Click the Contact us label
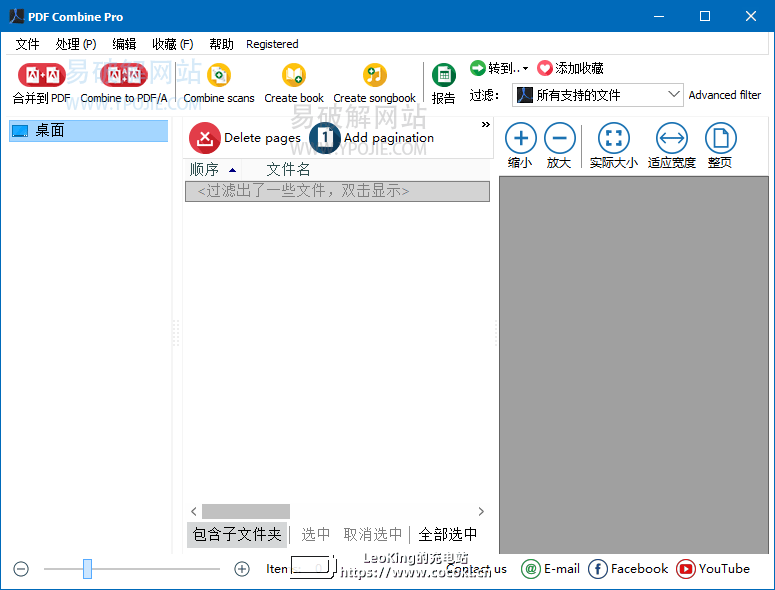This screenshot has width=775, height=590. click(x=476, y=569)
